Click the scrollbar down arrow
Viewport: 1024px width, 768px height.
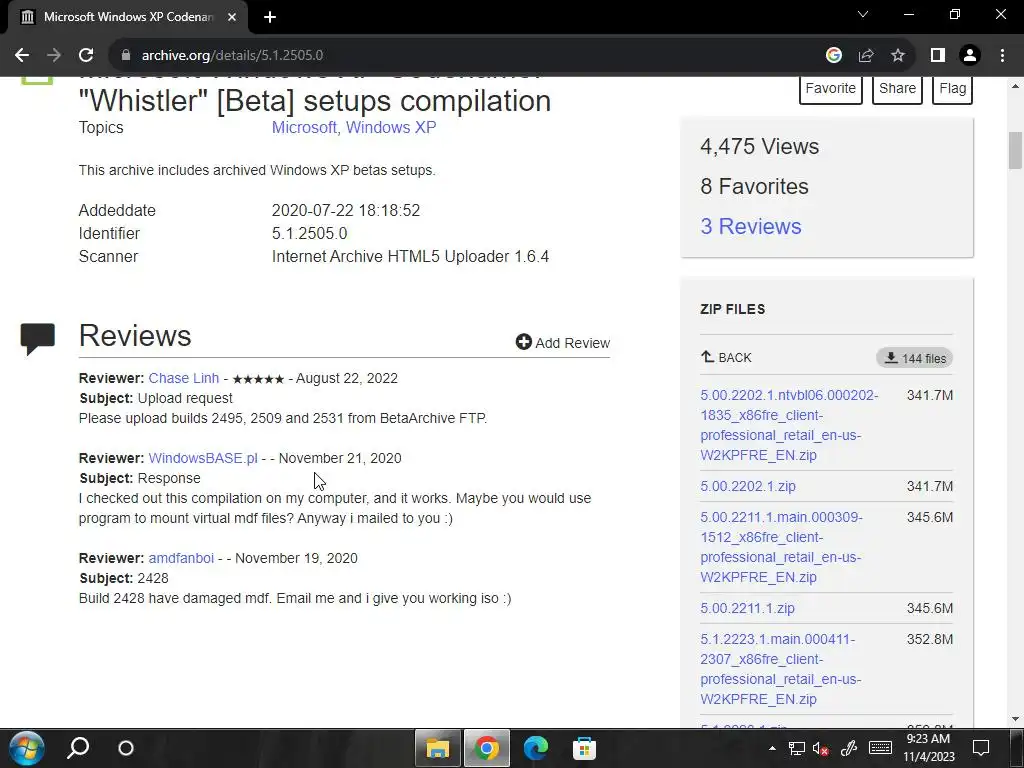1015,719
